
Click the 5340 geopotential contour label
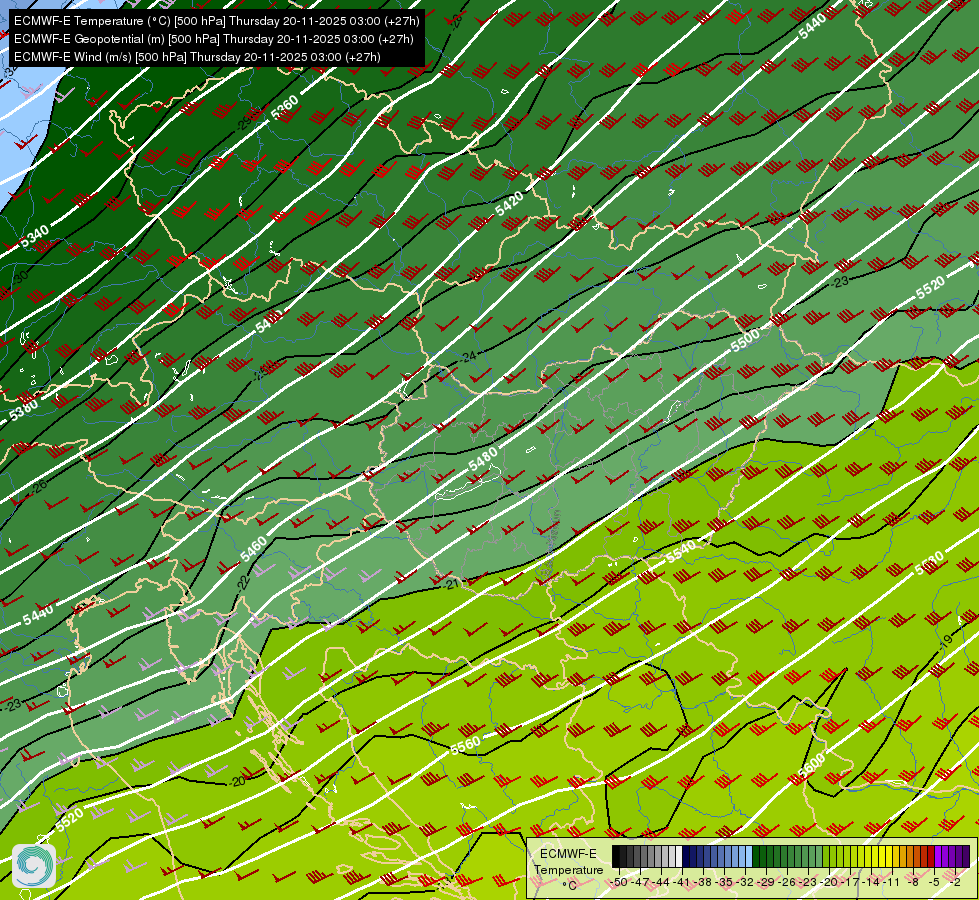[x=35, y=236]
